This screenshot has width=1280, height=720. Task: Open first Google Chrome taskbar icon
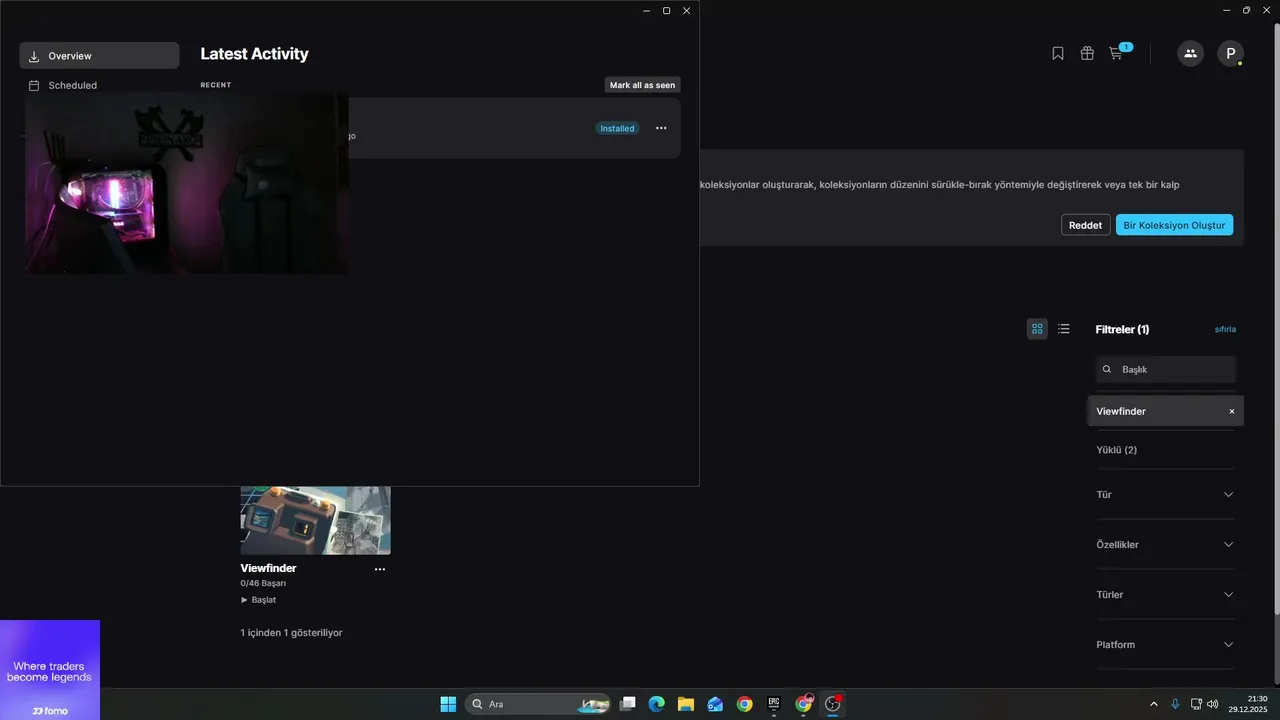744,704
